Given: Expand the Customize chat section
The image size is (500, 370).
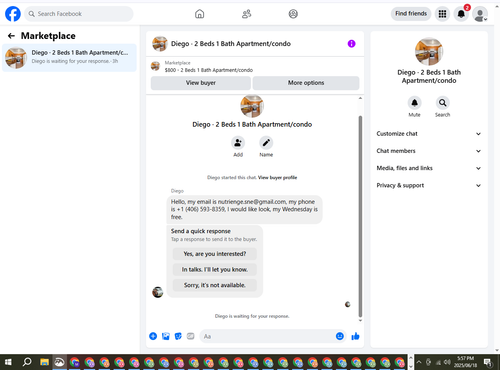Looking at the screenshot, I should (429, 134).
